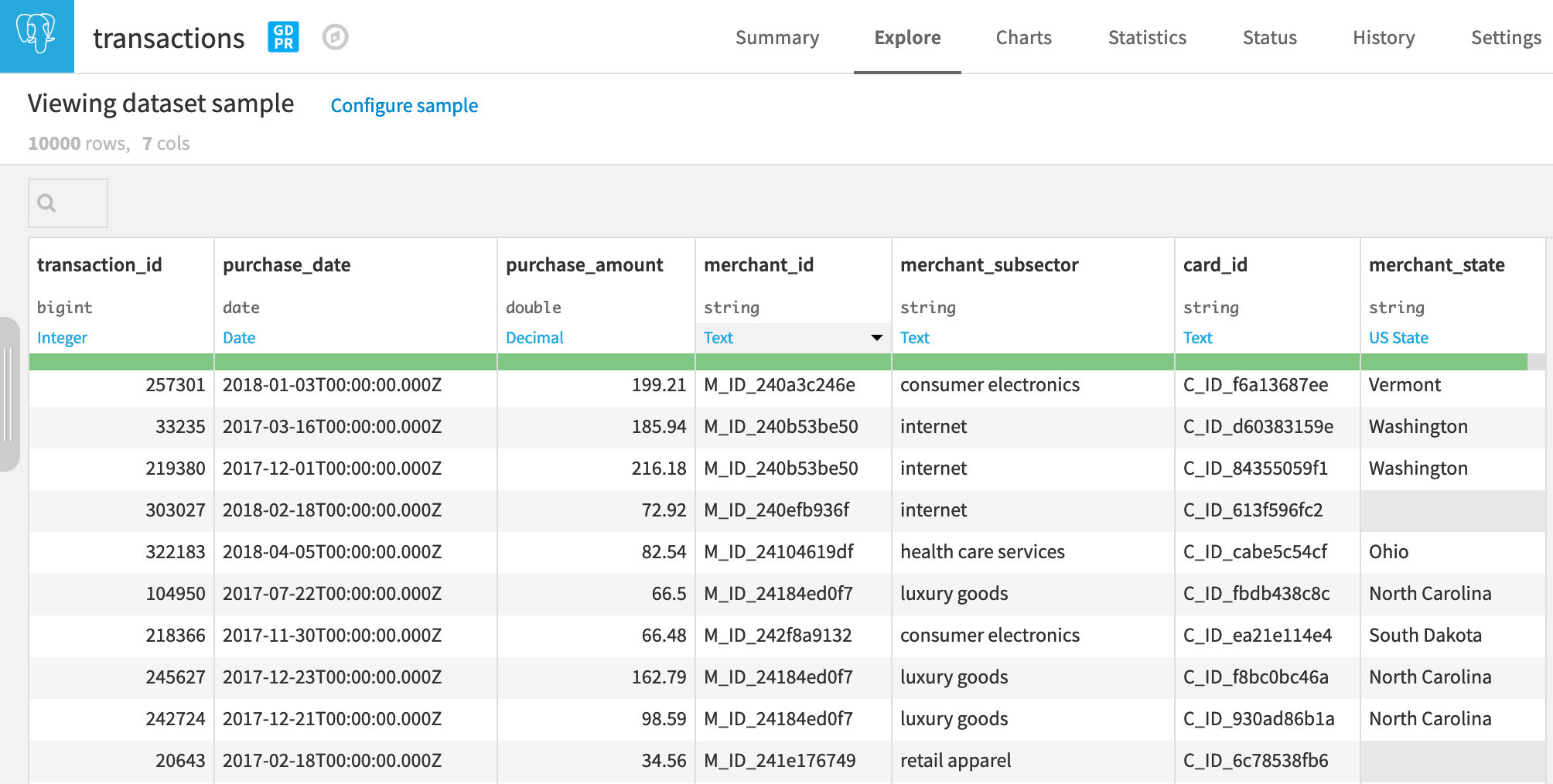Image resolution: width=1553 pixels, height=784 pixels.
Task: Click the magnifier icon in the search box
Action: [46, 203]
